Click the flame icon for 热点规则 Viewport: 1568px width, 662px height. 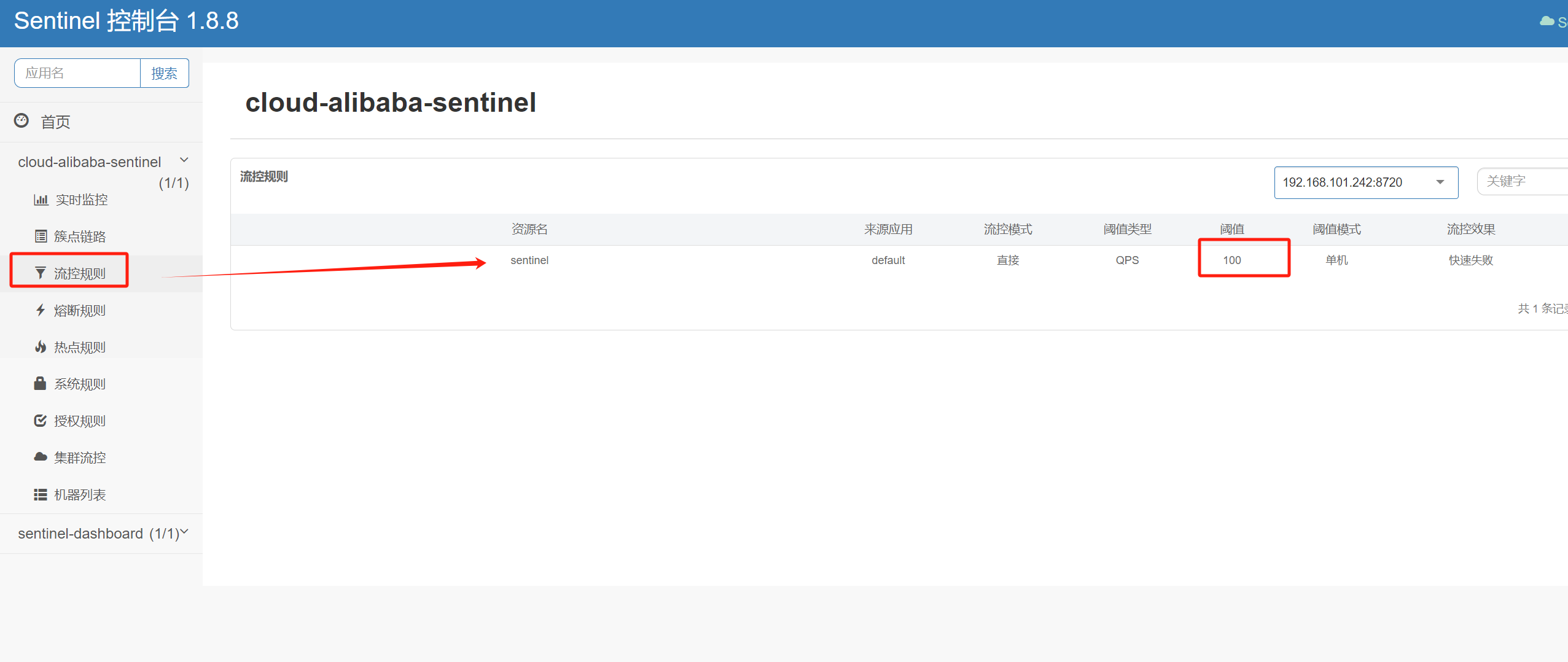(x=41, y=347)
